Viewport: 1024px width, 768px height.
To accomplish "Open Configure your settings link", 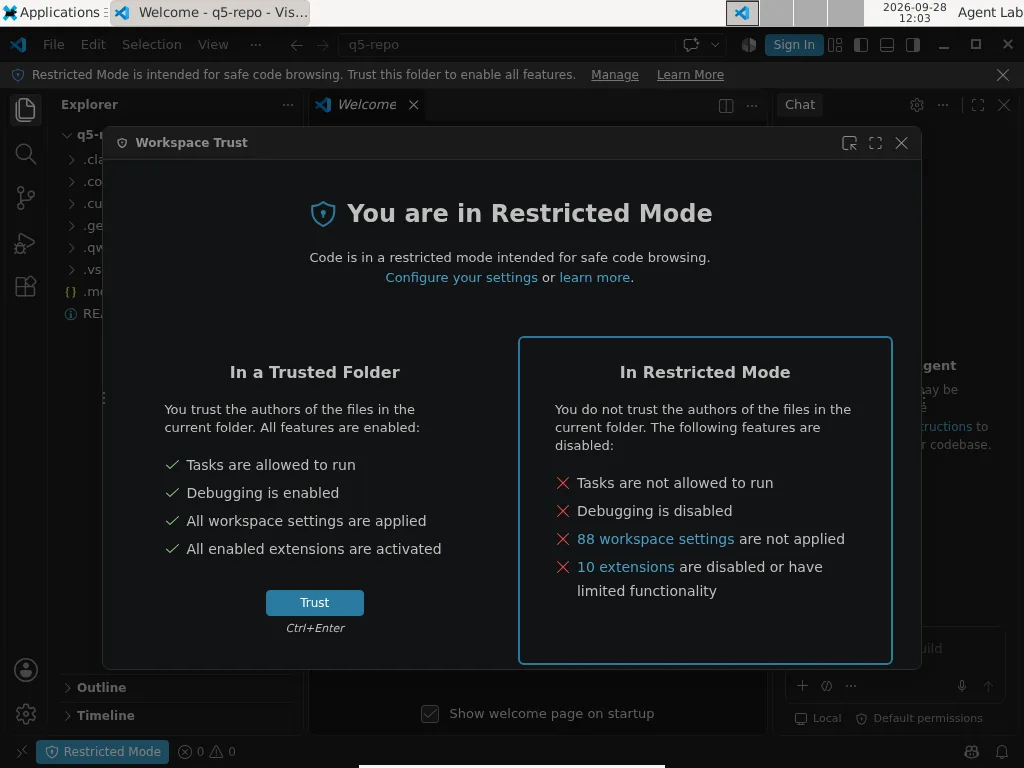I will [x=462, y=278].
